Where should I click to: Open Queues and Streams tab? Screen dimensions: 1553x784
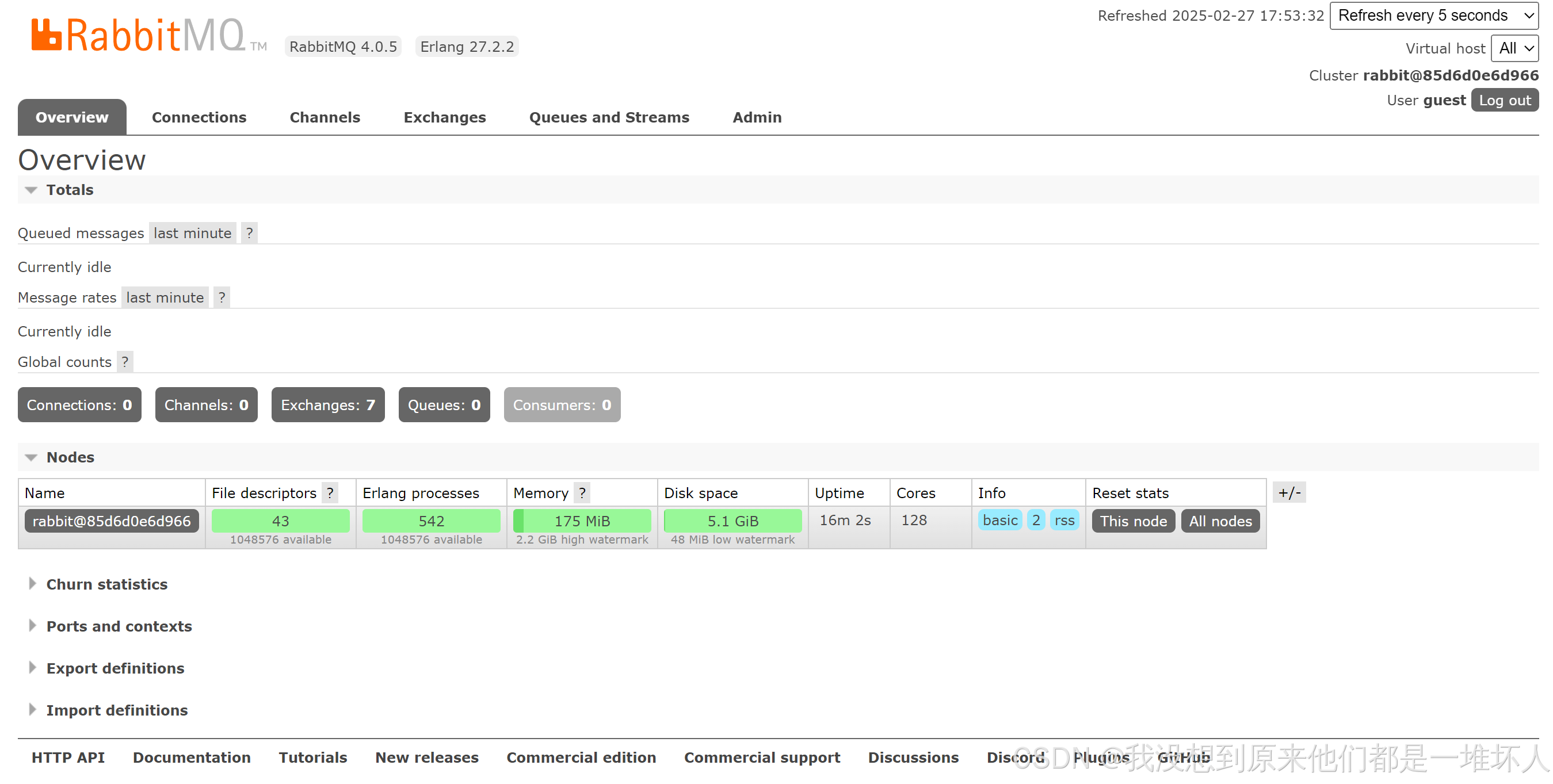click(609, 117)
